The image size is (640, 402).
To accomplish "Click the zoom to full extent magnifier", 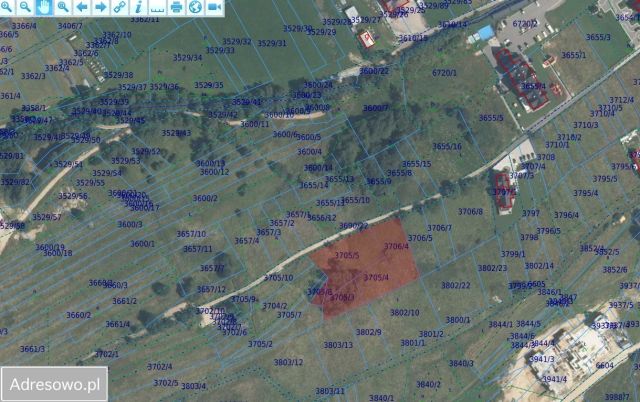I will tap(63, 7).
